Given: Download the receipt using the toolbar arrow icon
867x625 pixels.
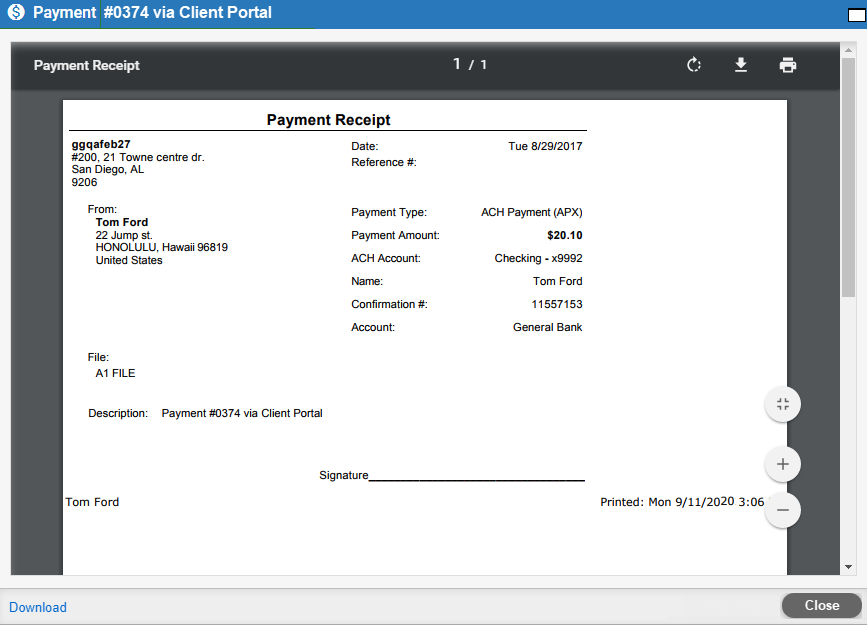Looking at the screenshot, I should 740,65.
